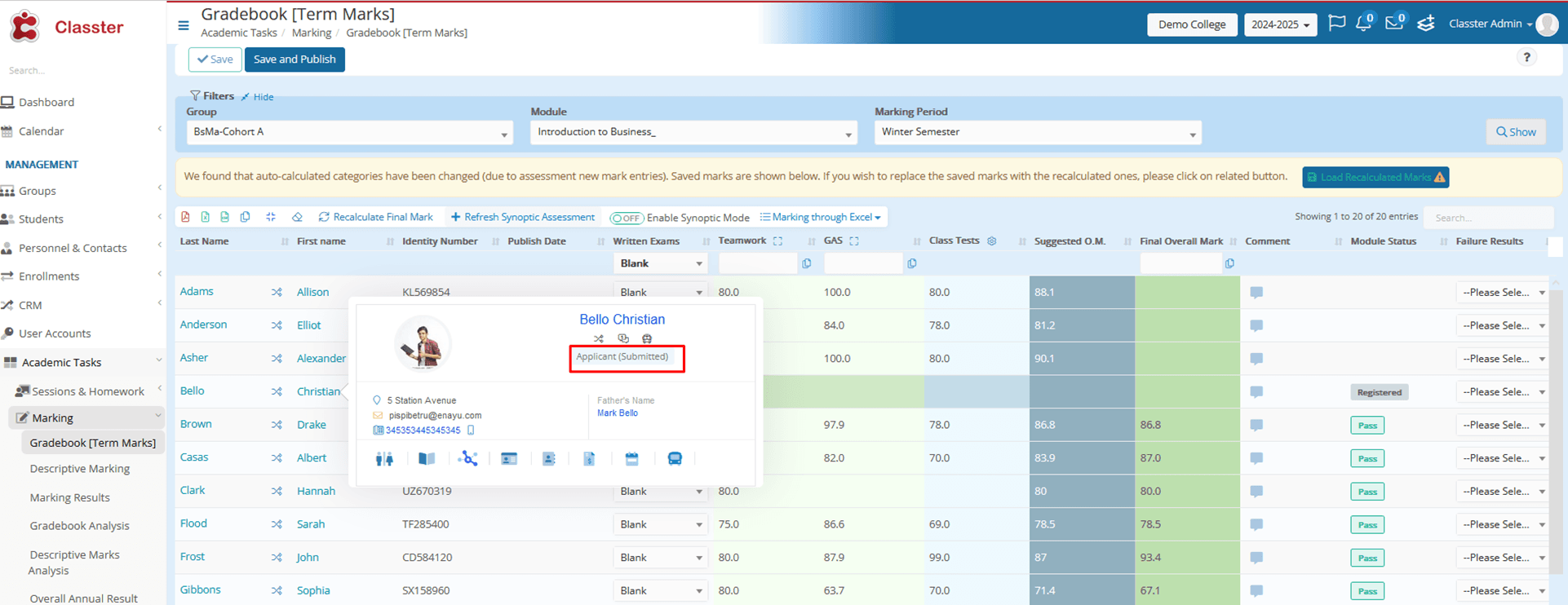Viewport: 1568px width, 605px height.
Task: Open the flag icon in header
Action: click(x=1336, y=24)
